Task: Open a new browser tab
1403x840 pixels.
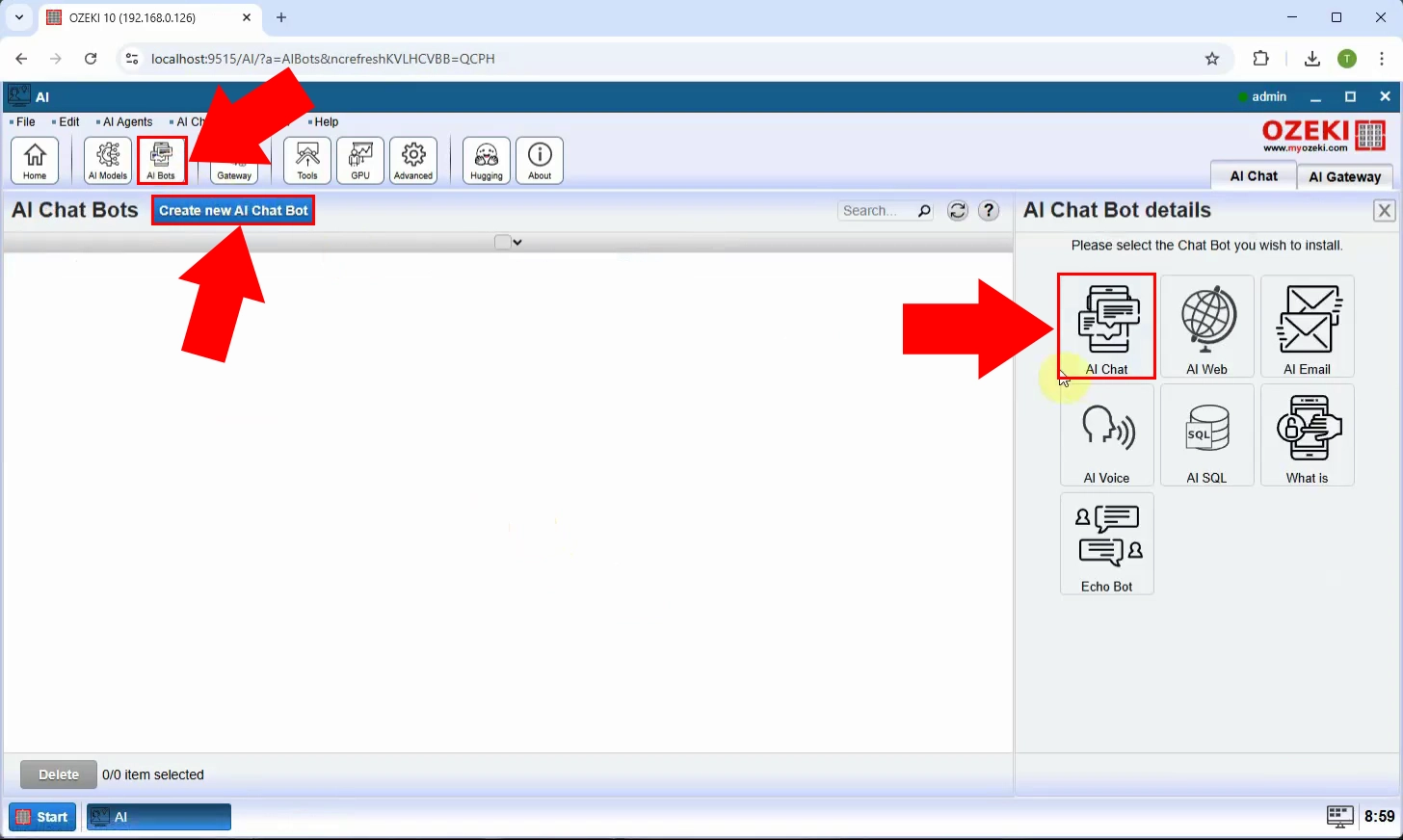Action: pos(281,17)
